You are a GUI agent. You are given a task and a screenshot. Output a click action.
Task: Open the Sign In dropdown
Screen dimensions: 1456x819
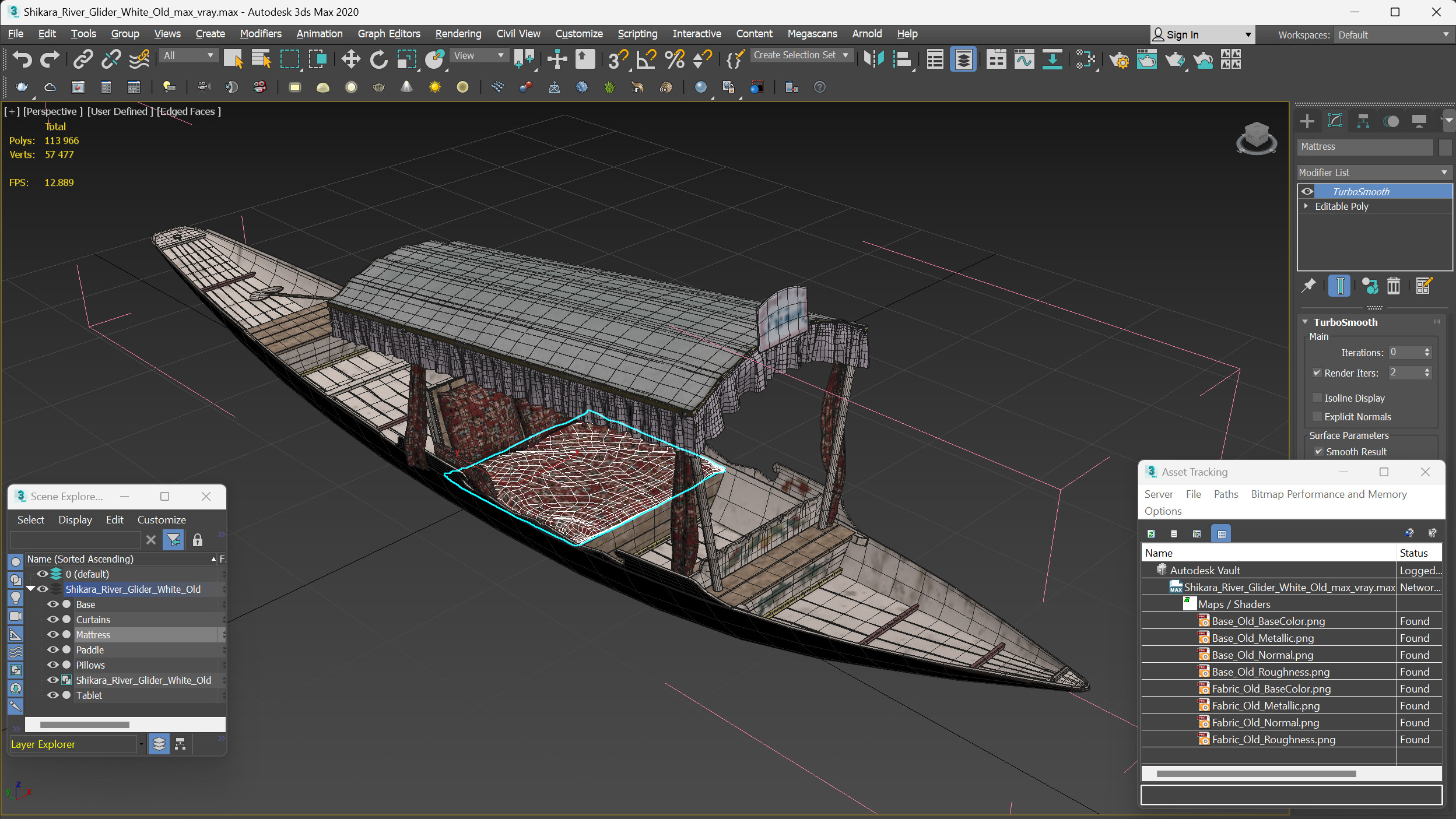coord(1202,35)
